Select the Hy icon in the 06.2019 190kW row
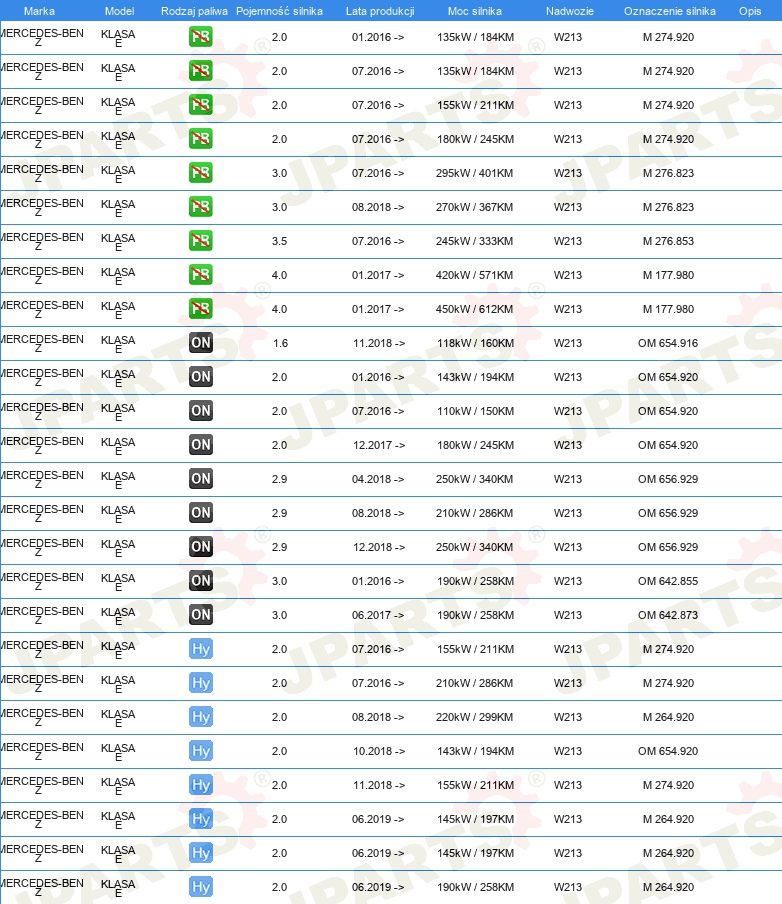 pos(201,887)
